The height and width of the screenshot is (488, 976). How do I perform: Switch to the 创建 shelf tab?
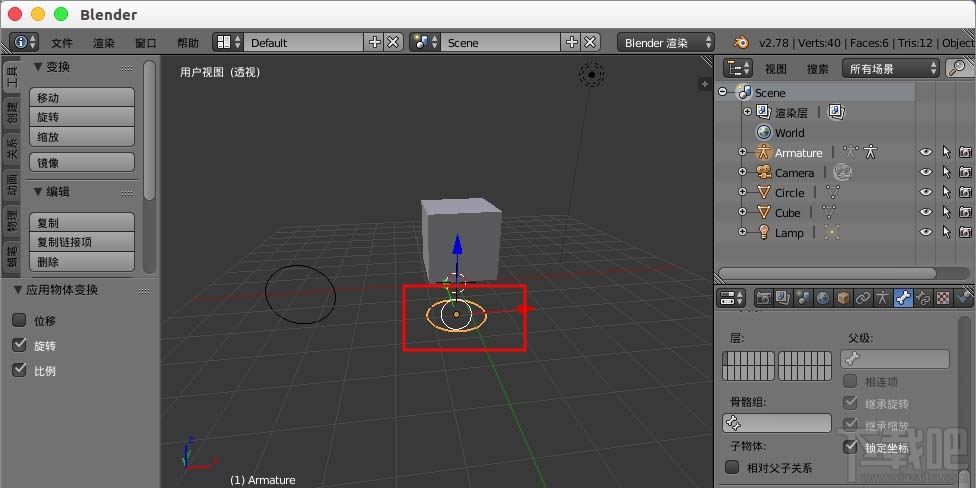pos(12,112)
